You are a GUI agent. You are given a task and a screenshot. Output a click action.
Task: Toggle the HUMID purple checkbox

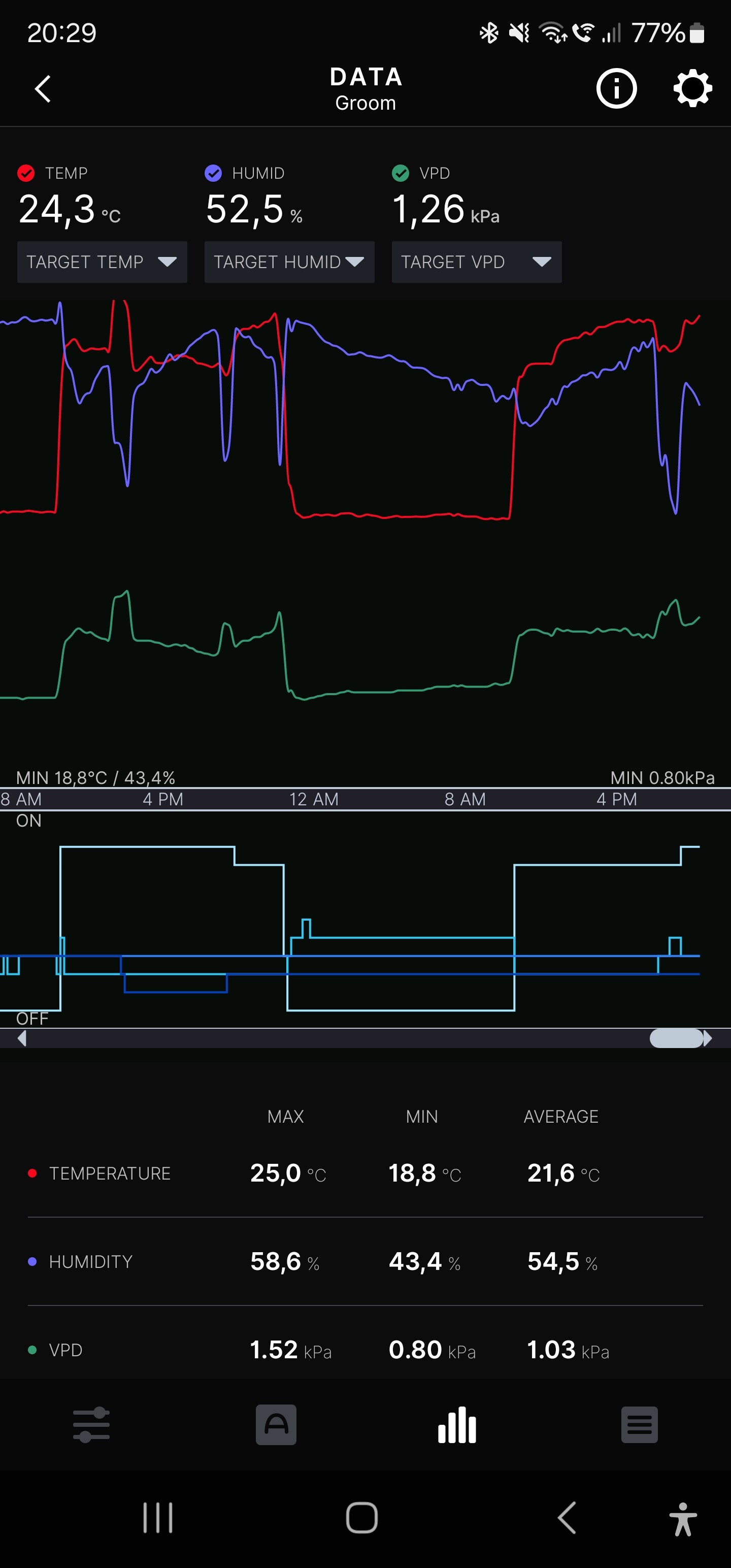coord(213,174)
